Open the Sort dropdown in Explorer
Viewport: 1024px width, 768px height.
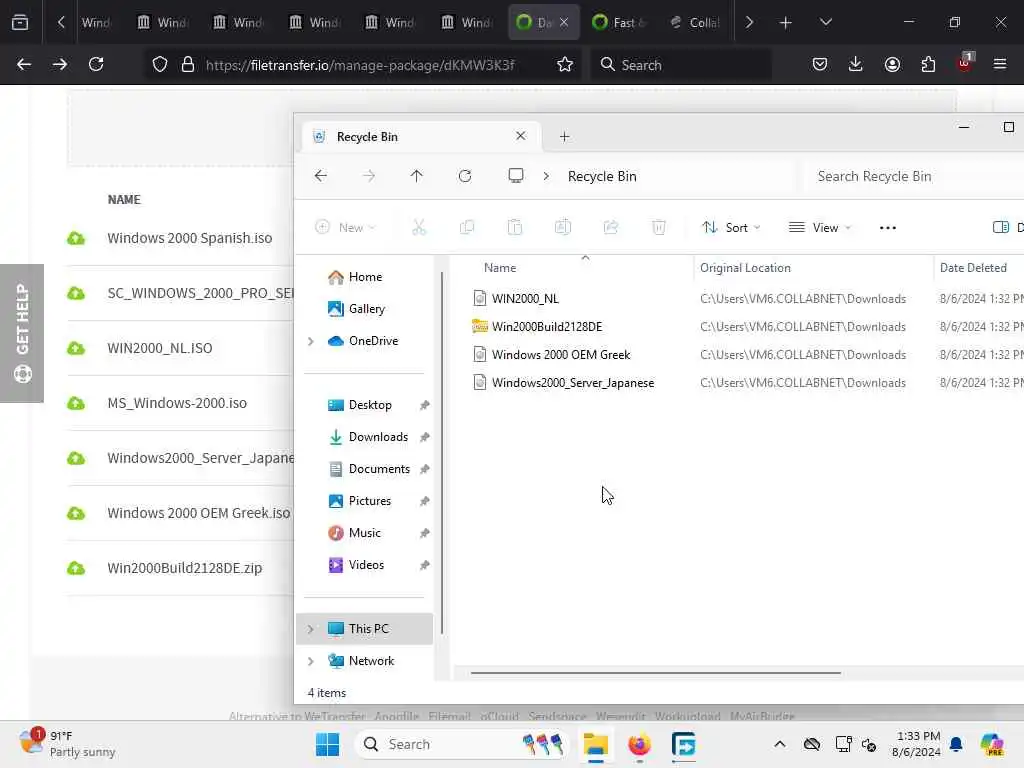click(731, 227)
